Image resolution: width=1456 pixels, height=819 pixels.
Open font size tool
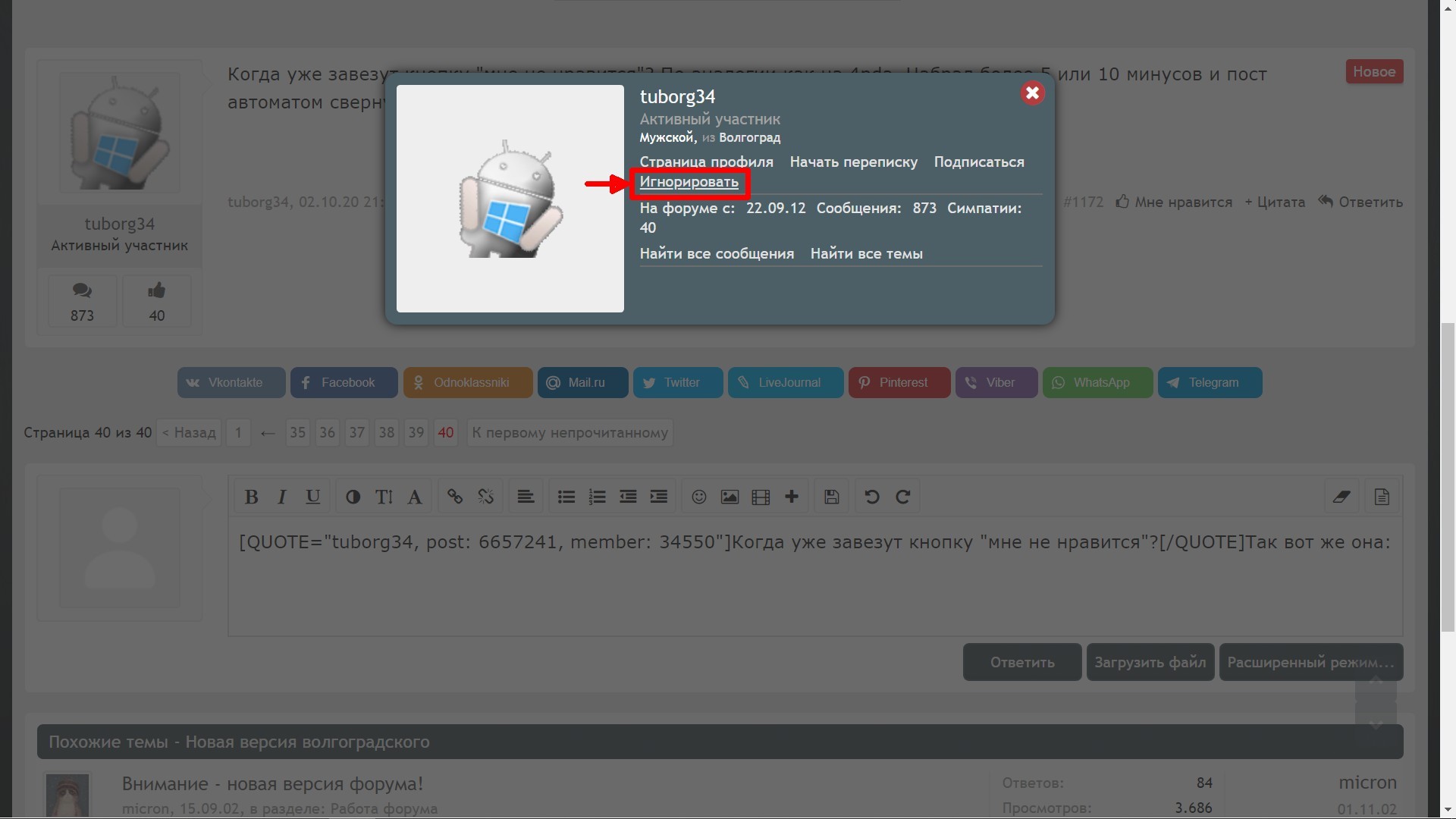click(384, 497)
